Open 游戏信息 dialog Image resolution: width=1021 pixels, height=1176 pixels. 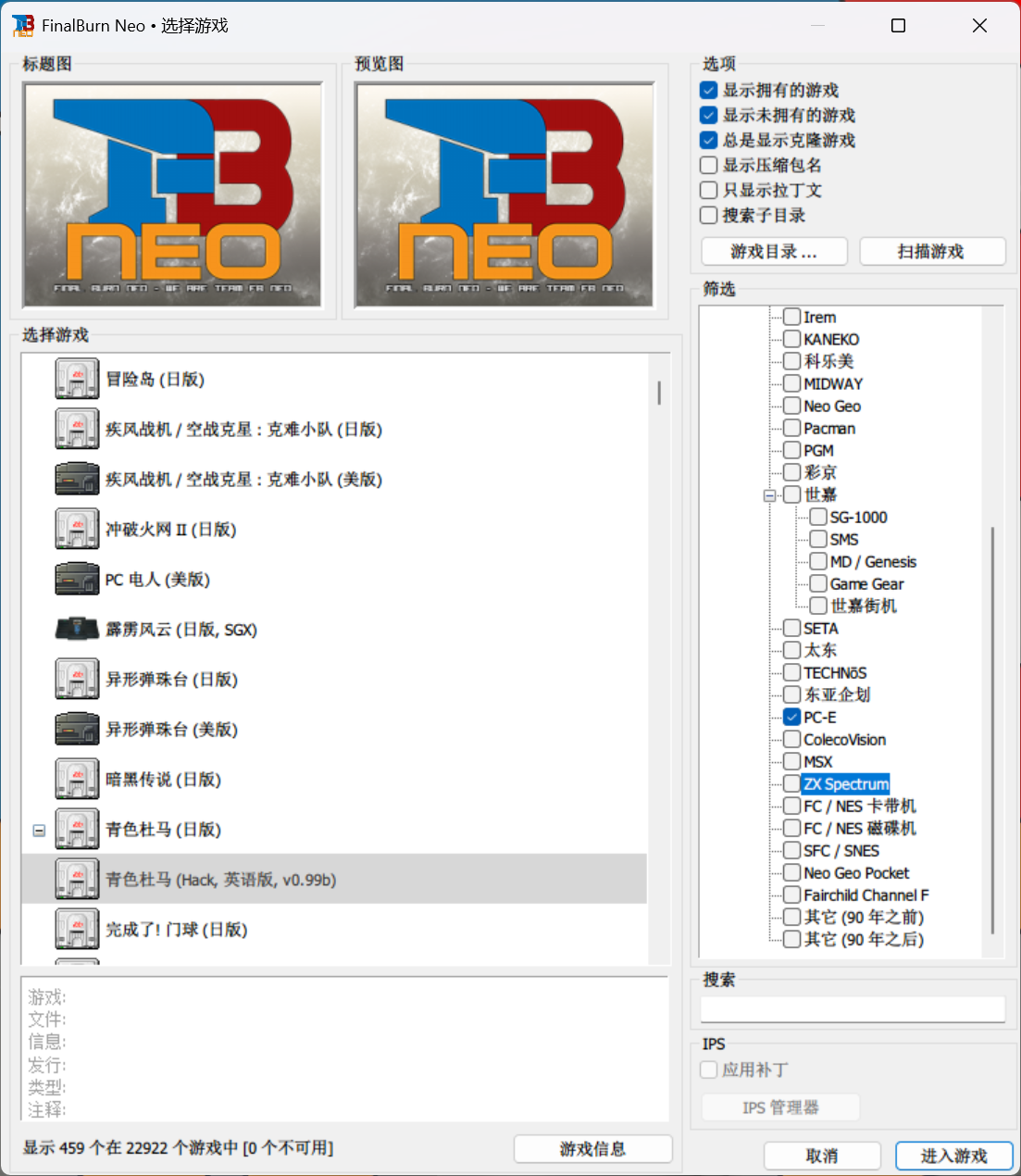592,1148
